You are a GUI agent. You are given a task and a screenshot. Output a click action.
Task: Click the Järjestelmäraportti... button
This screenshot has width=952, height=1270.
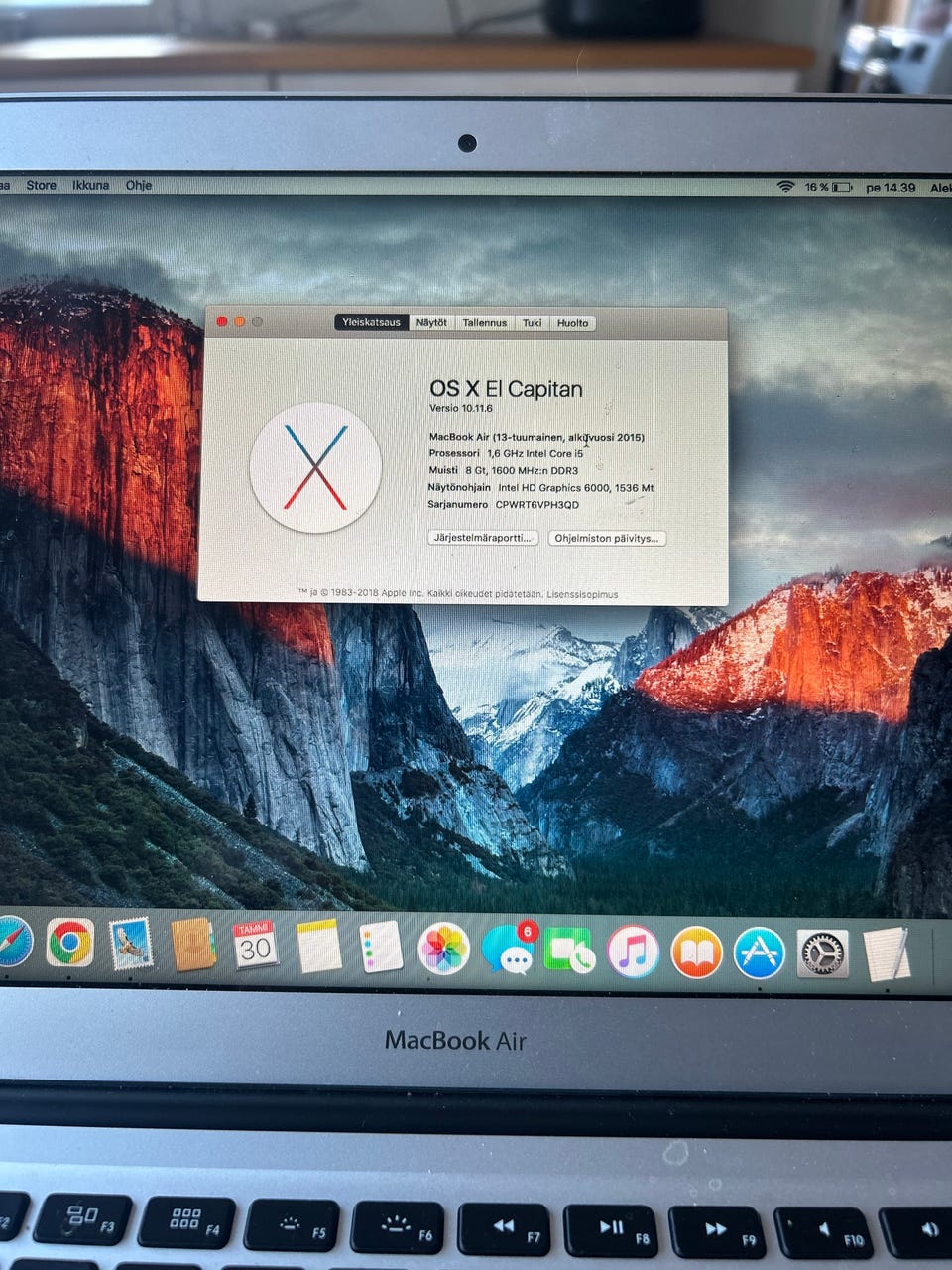click(483, 538)
